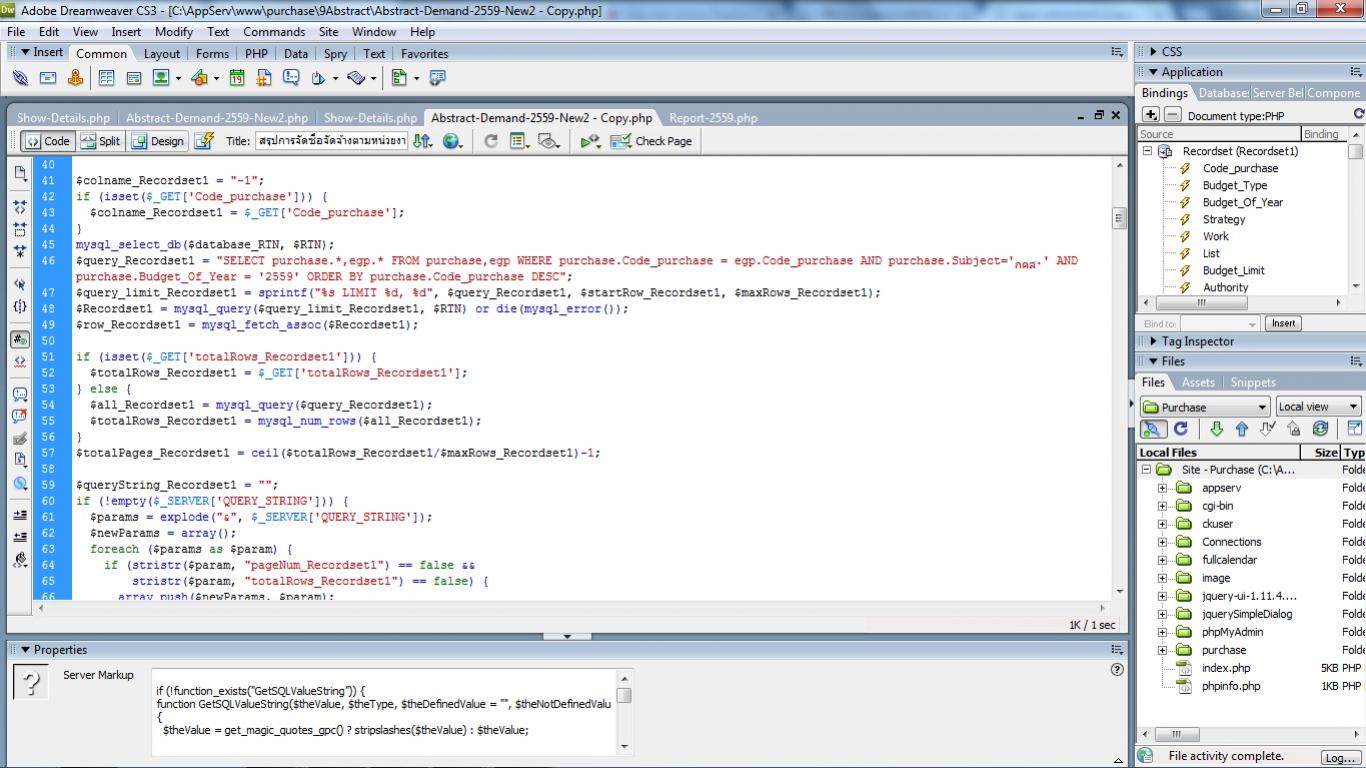Expand the jqueryeSimpleDialog folder node
Image resolution: width=1366 pixels, height=768 pixels.
(1162, 614)
